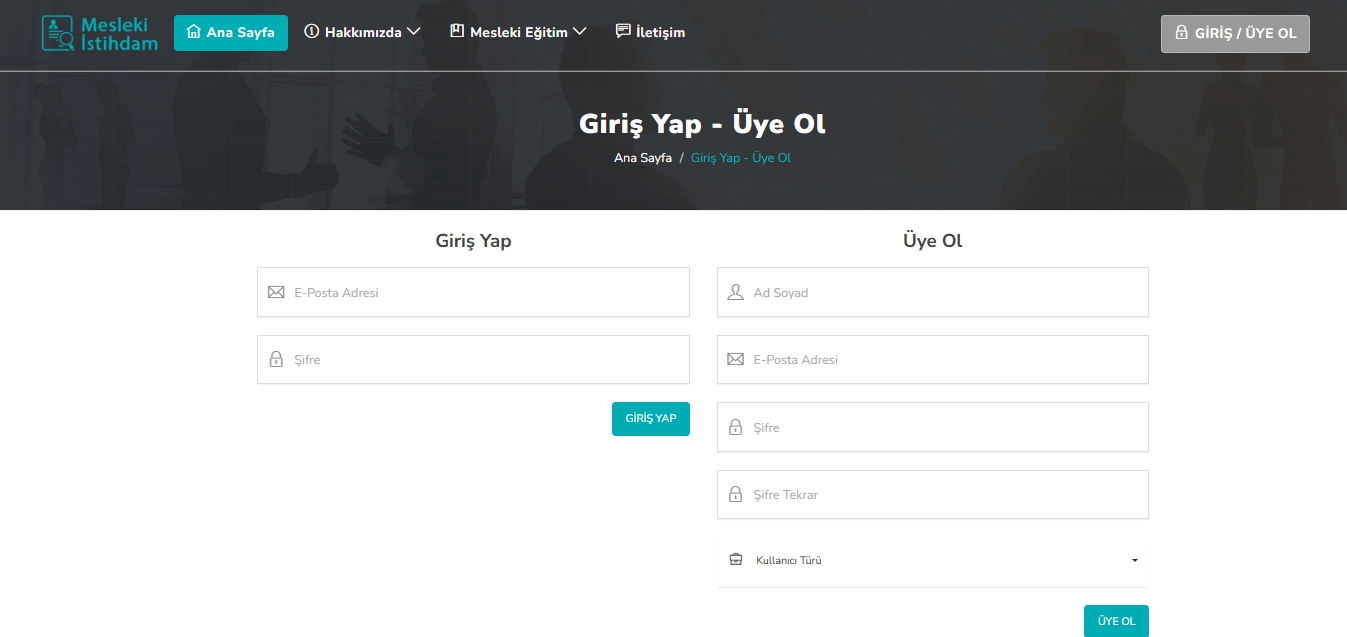The image size is (1347, 637).
Task: Click the lock icon beside Şifre Tekrar
Action: coord(736,495)
